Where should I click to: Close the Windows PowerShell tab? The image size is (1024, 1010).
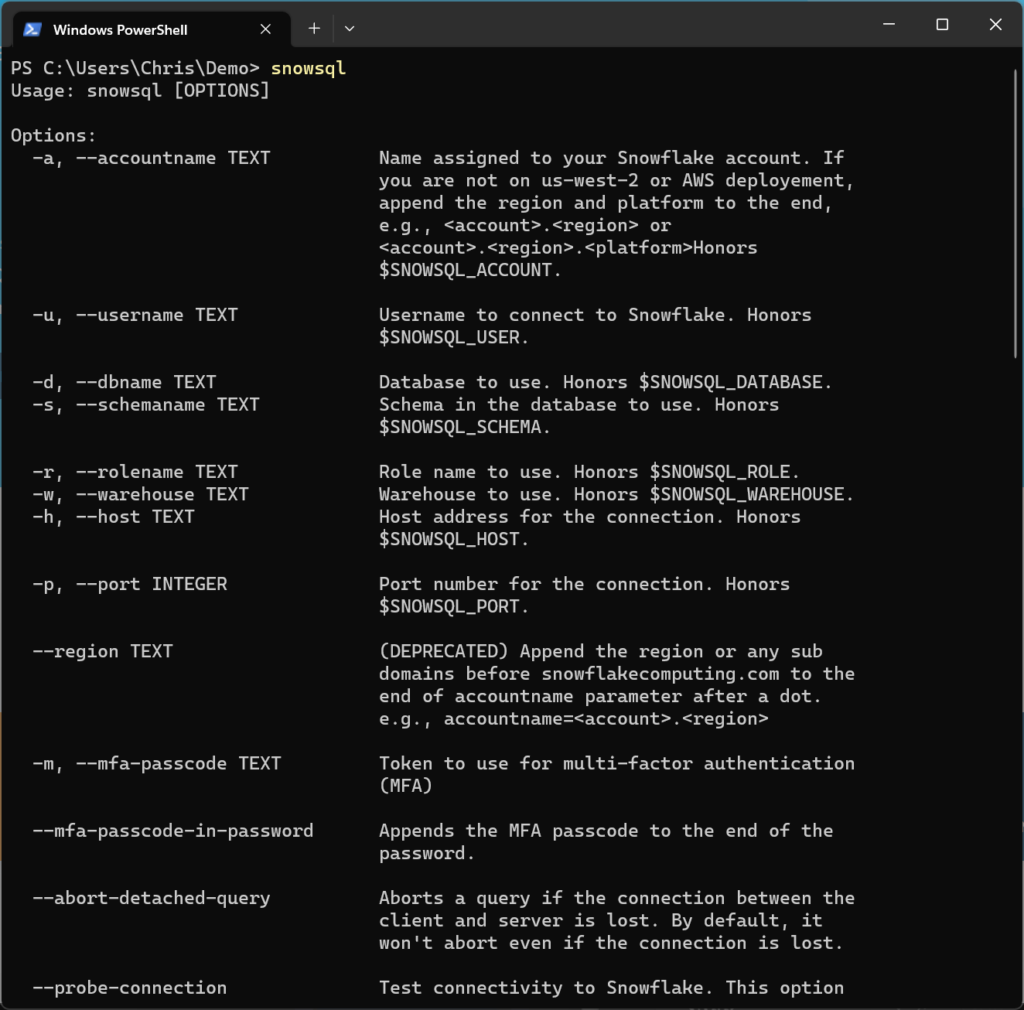(265, 29)
